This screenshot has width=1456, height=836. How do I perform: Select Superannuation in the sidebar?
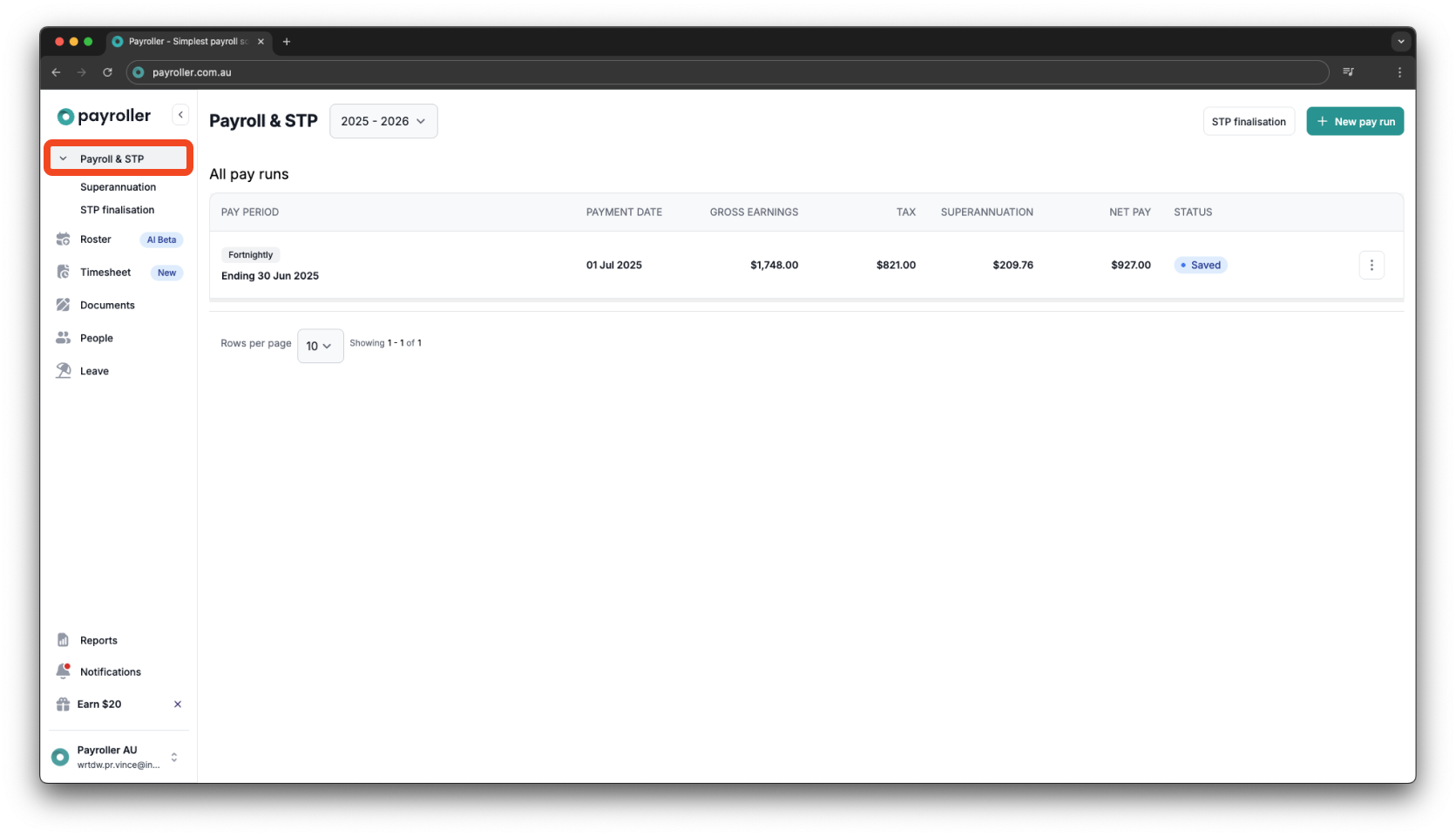pos(117,186)
